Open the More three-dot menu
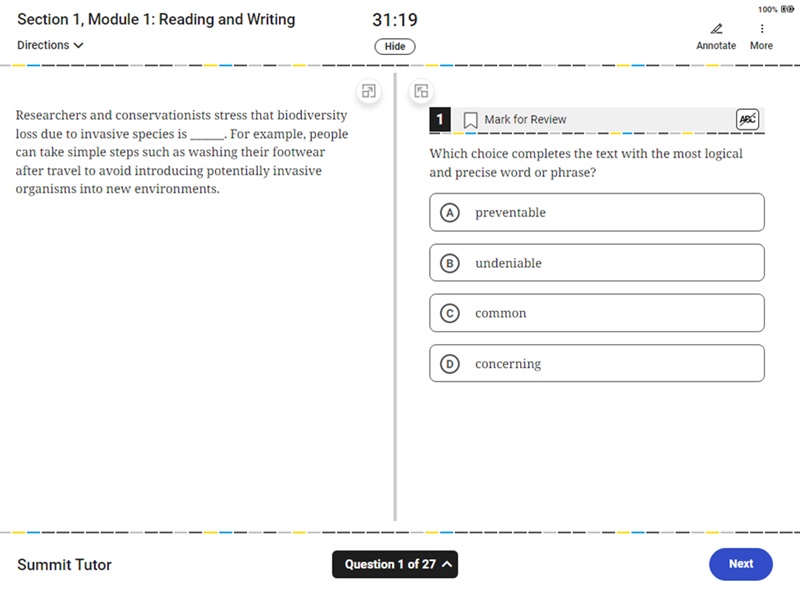 coord(761,29)
